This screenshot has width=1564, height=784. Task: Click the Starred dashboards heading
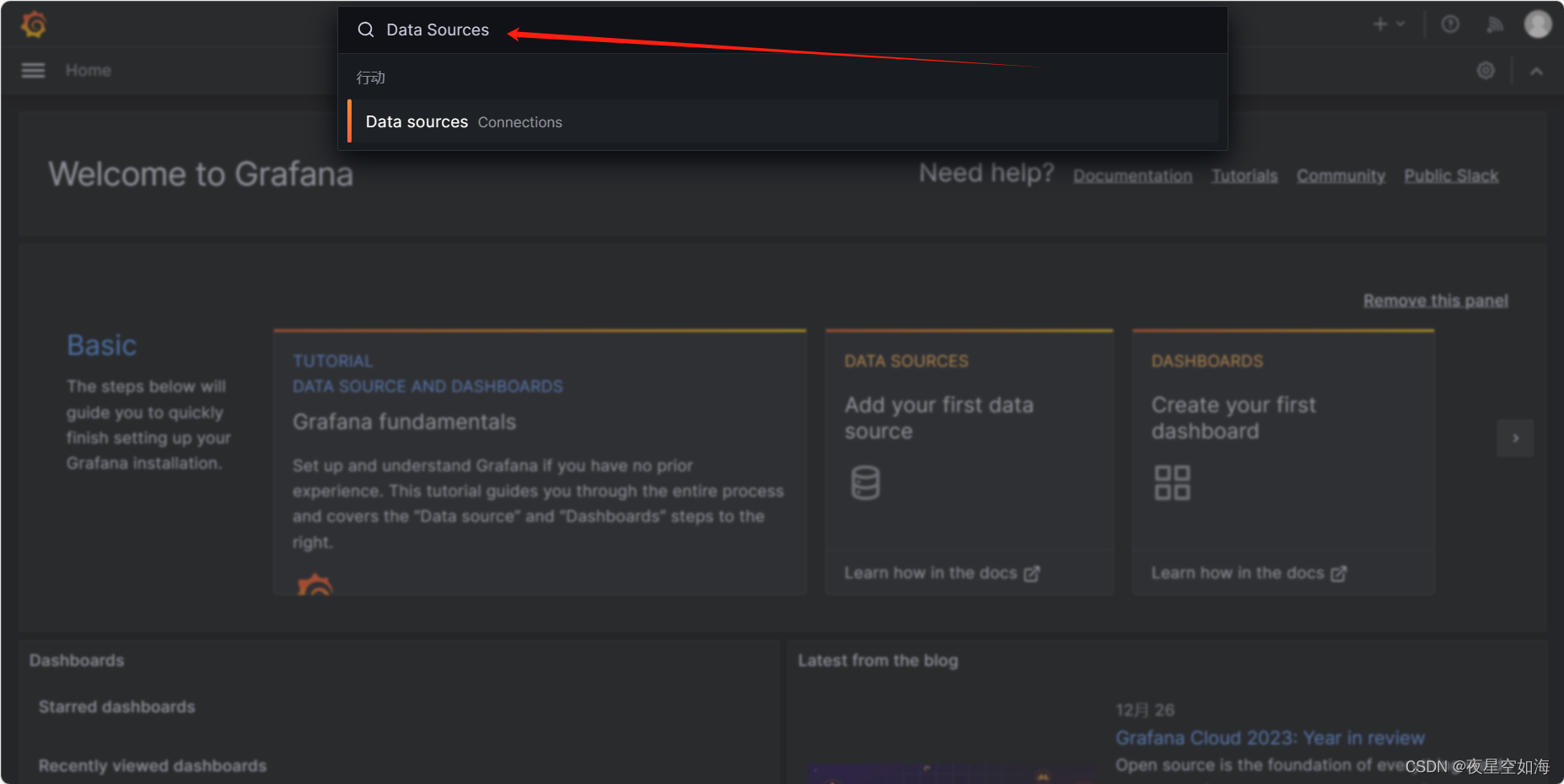point(117,707)
